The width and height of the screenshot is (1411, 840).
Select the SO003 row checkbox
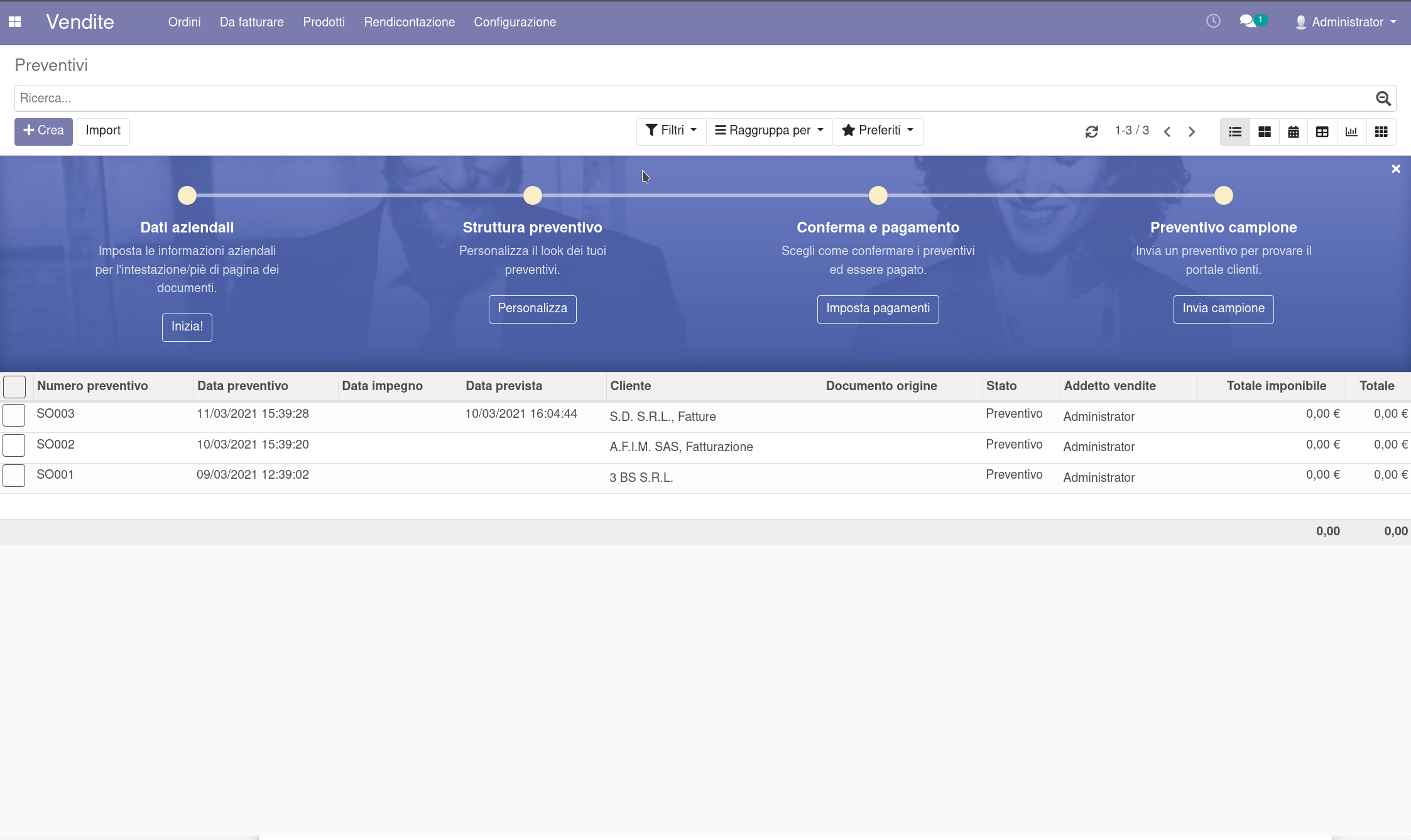tap(14, 415)
